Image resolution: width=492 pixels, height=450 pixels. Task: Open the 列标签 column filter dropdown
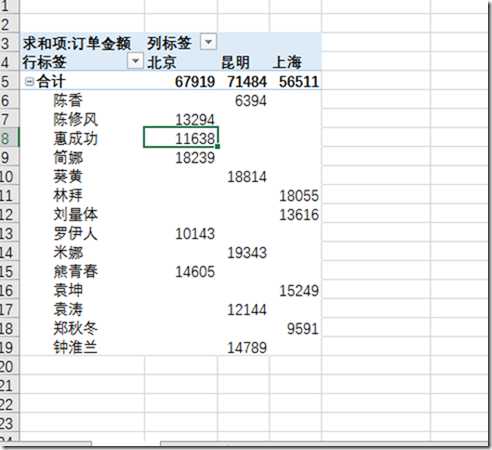click(x=208, y=42)
